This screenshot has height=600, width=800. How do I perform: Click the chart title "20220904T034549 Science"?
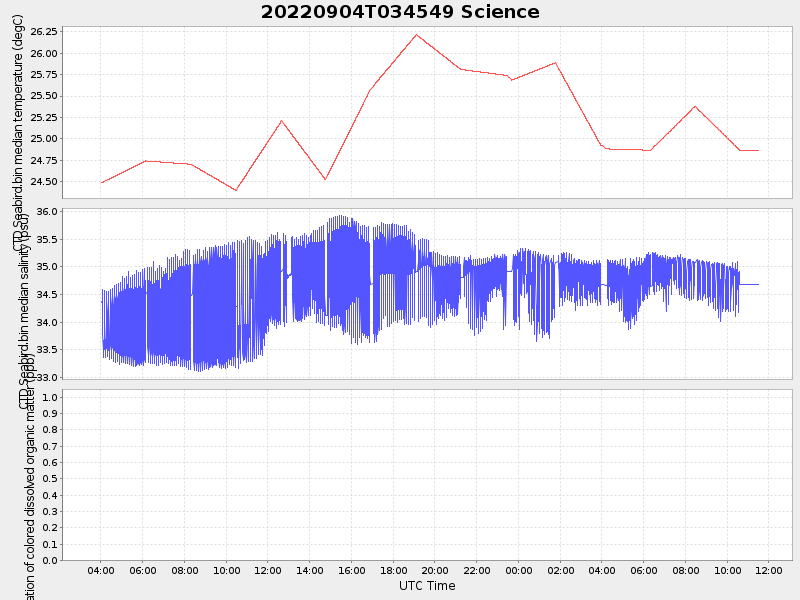[400, 12]
